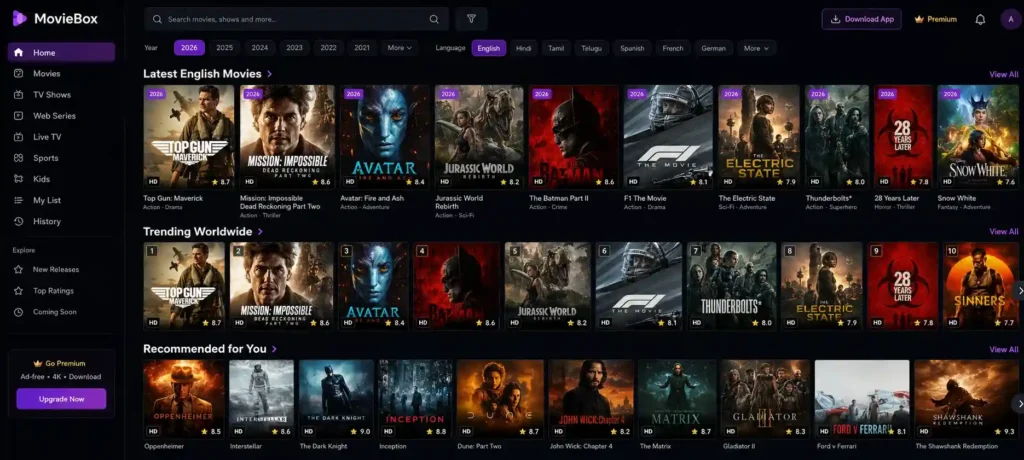Click View All for Latest English Movies
The image size is (1024, 460).
pyautogui.click(x=1004, y=74)
